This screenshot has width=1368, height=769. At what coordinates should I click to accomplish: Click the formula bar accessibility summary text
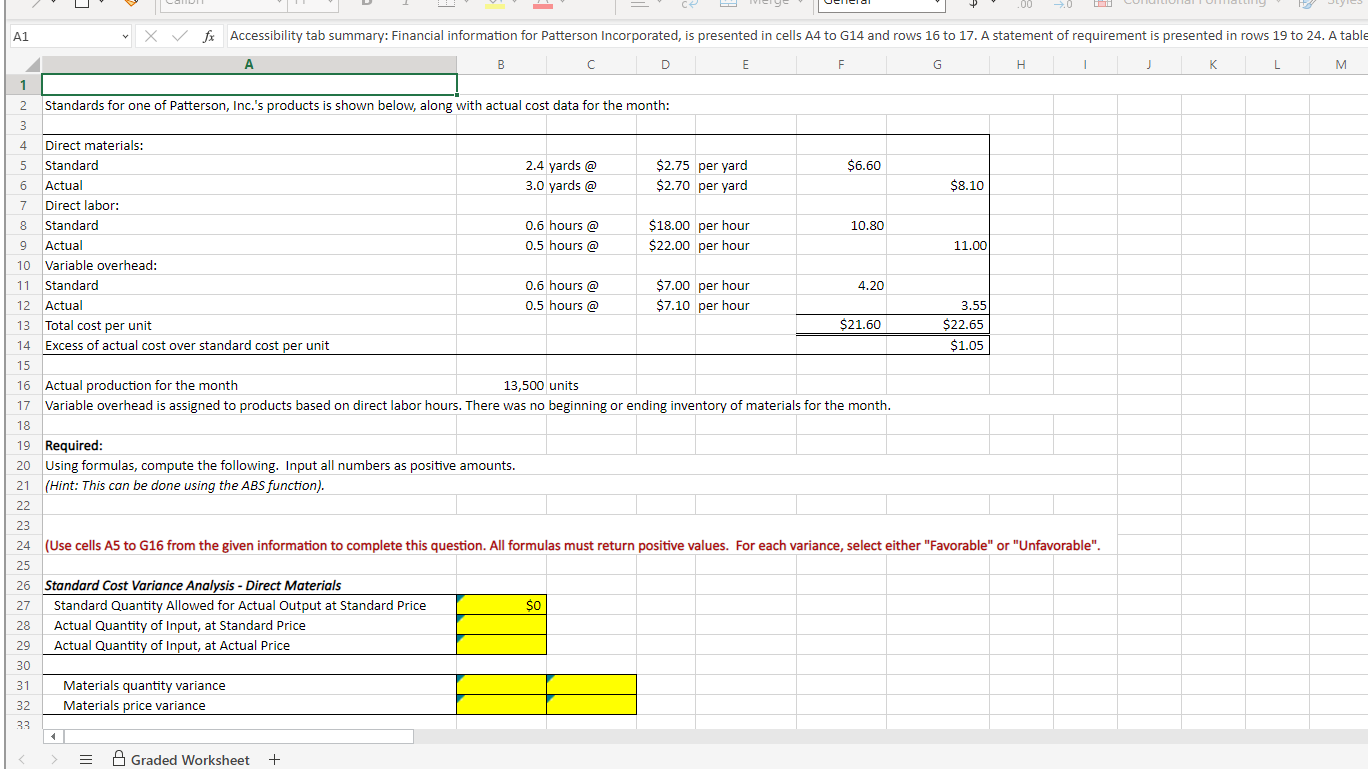pos(798,37)
